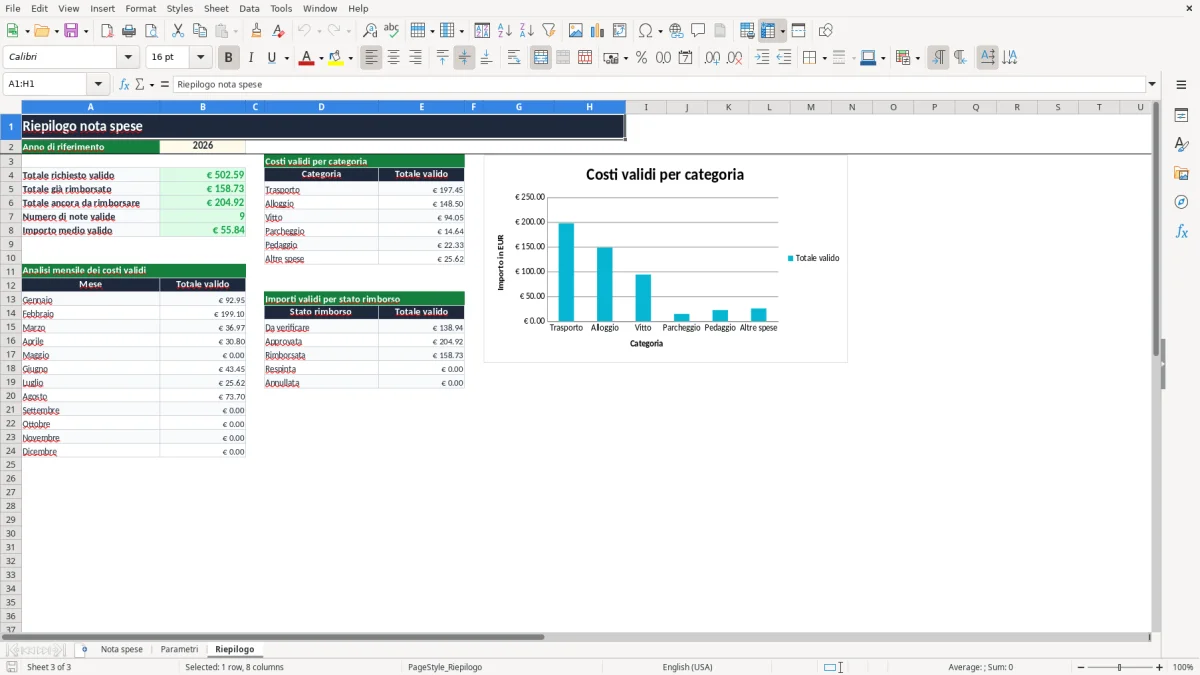
Task: Apply red Font Color swatch
Action: 306,58
